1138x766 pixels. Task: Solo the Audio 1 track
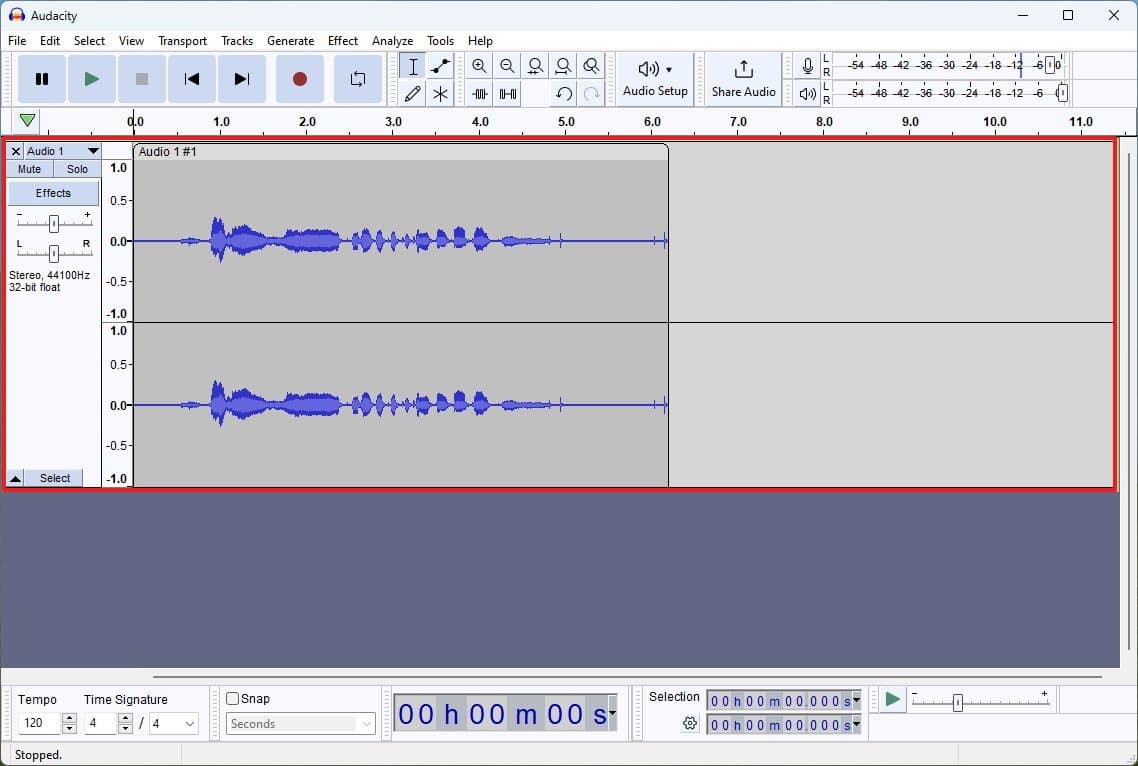(77, 169)
